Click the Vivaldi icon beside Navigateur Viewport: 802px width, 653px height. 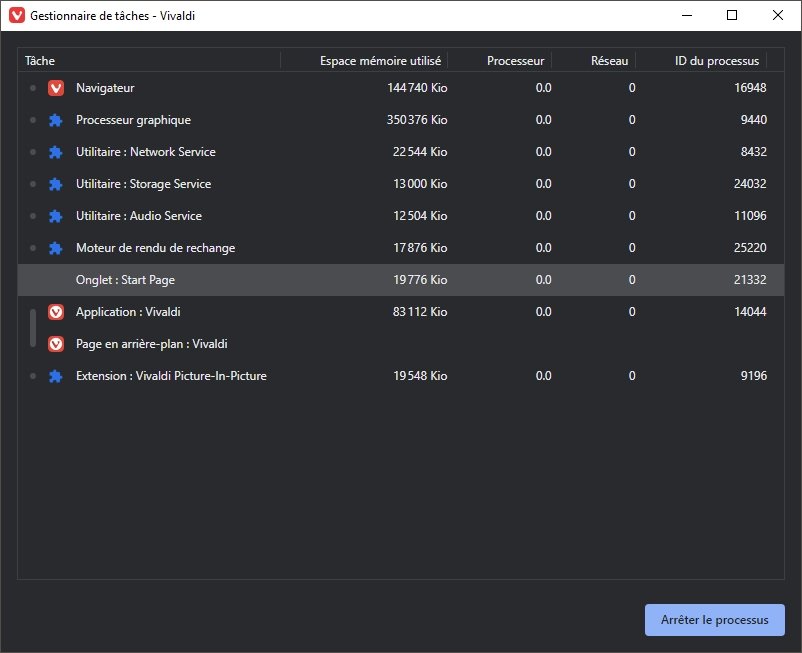coord(56,88)
